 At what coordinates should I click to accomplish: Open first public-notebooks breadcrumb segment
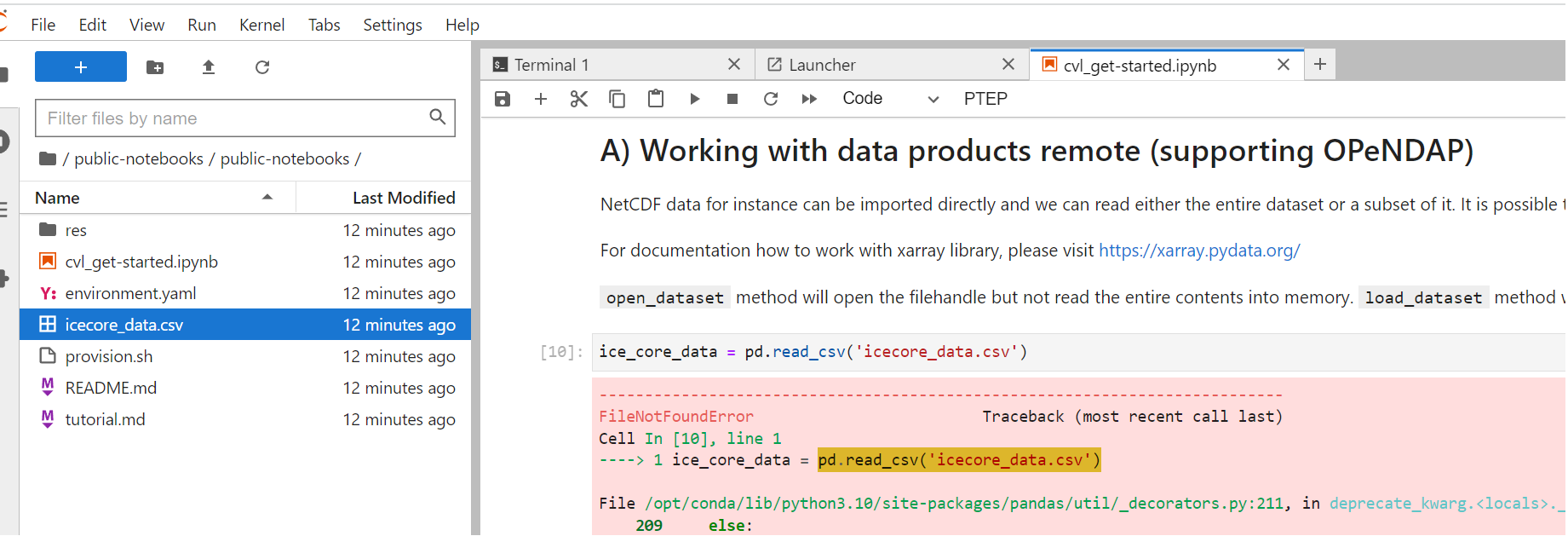(x=139, y=158)
